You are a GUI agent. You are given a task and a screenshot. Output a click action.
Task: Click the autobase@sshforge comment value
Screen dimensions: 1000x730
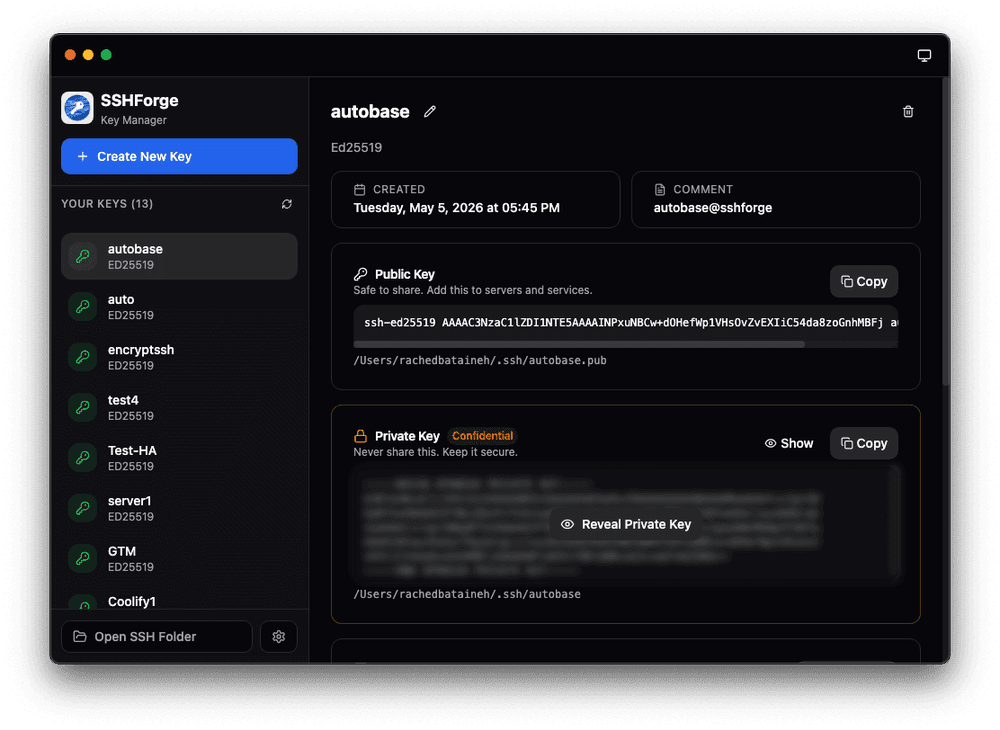[712, 208]
